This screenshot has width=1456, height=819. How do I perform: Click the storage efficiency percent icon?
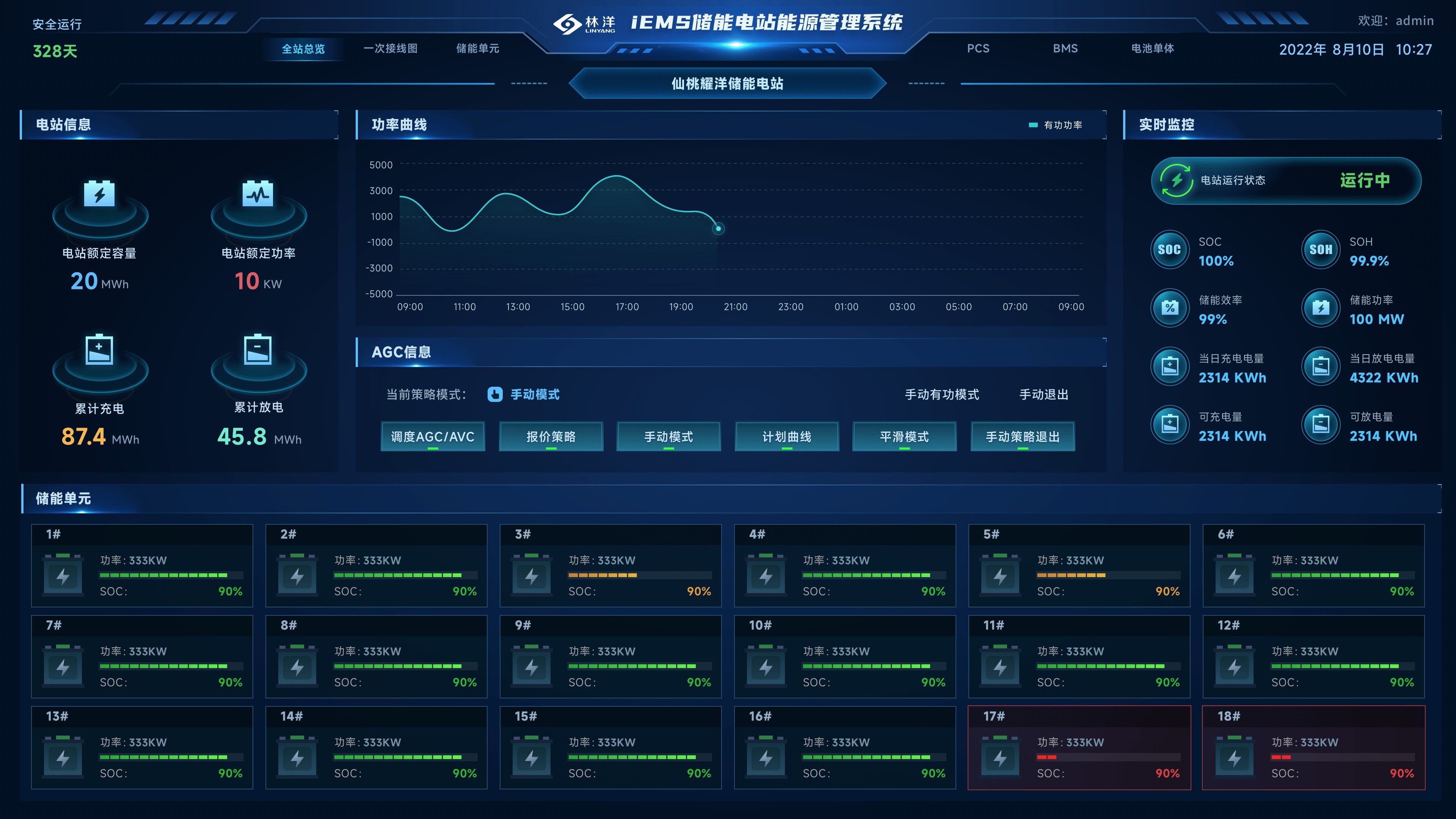(x=1169, y=308)
